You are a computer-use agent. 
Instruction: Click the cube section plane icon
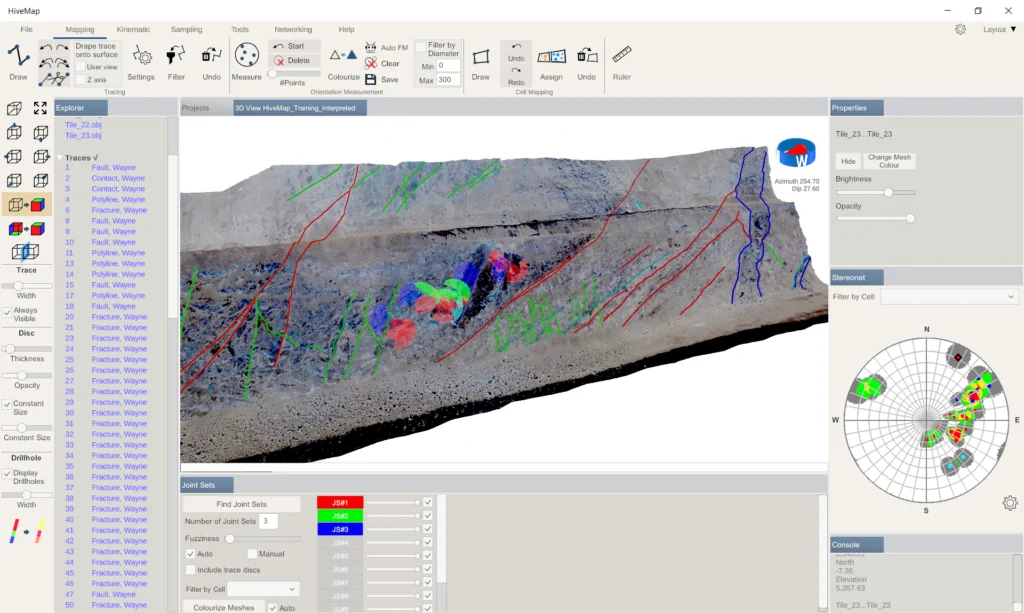point(26,252)
